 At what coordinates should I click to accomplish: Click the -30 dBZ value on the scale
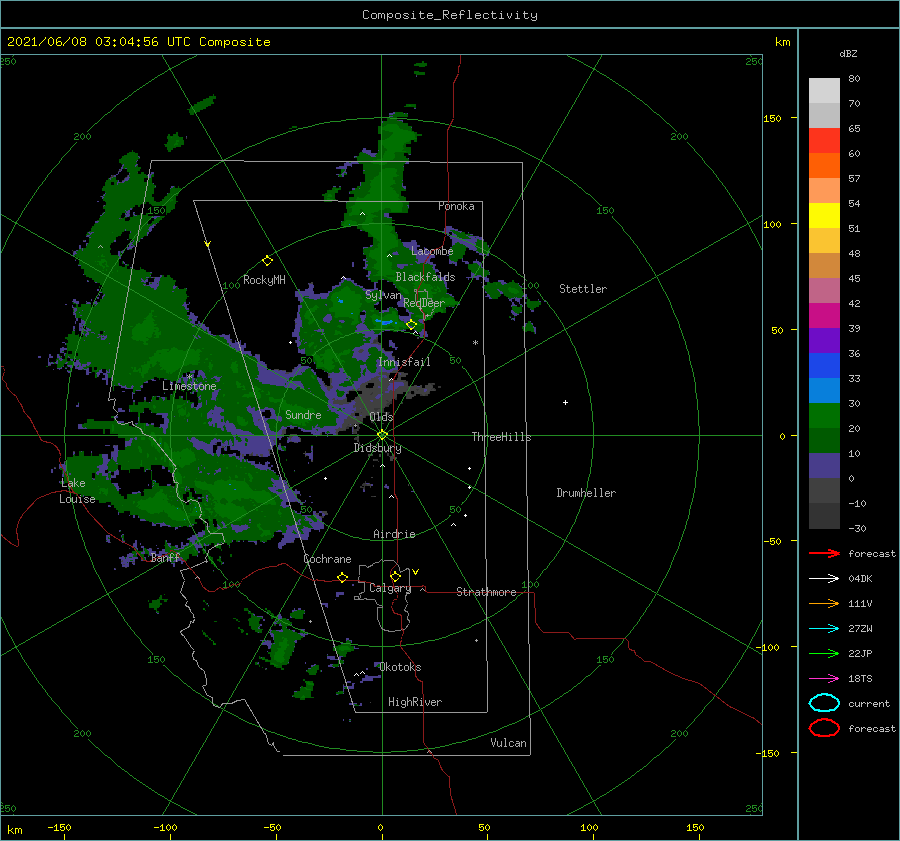pos(857,528)
